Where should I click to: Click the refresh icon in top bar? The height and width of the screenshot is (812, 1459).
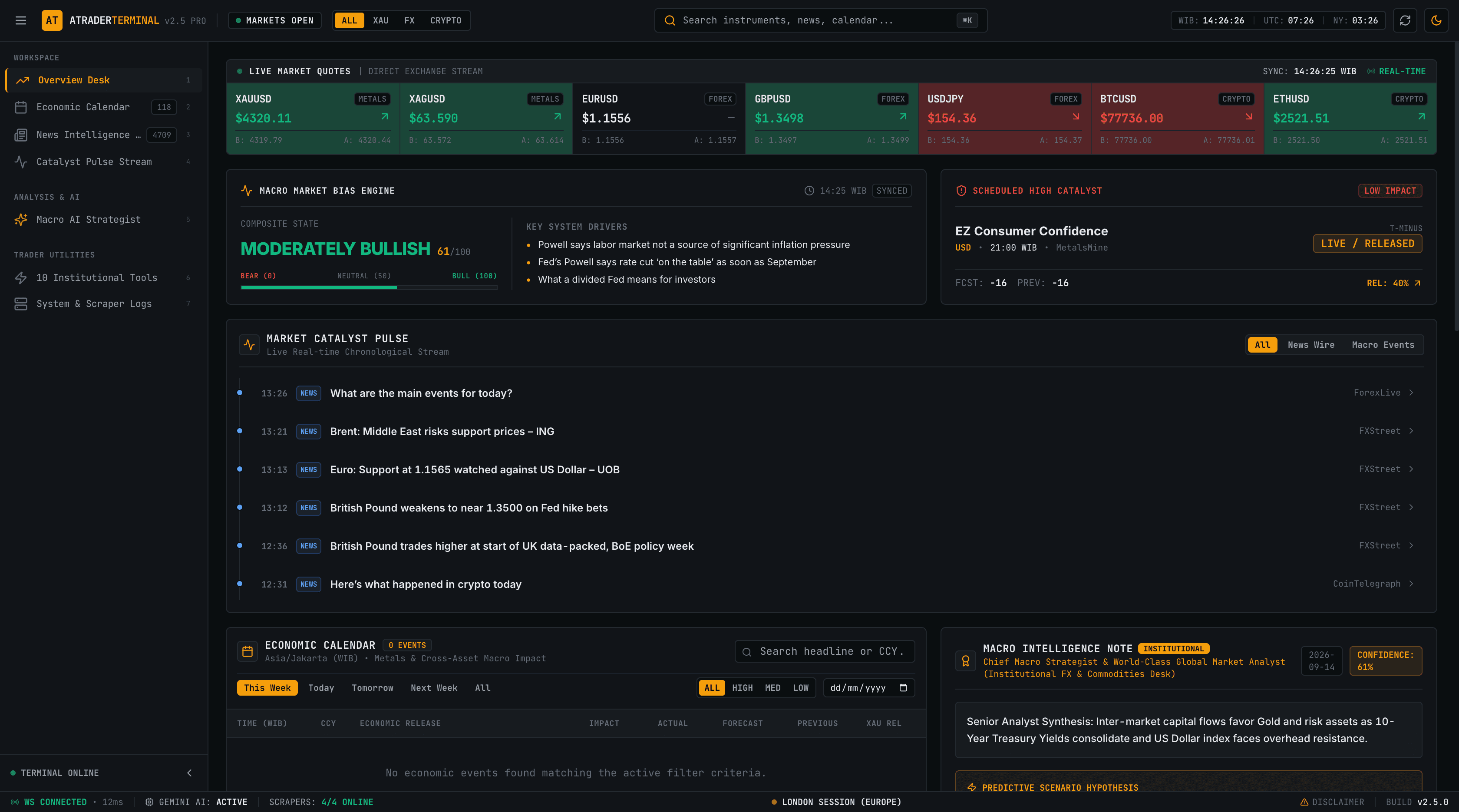[x=1405, y=20]
